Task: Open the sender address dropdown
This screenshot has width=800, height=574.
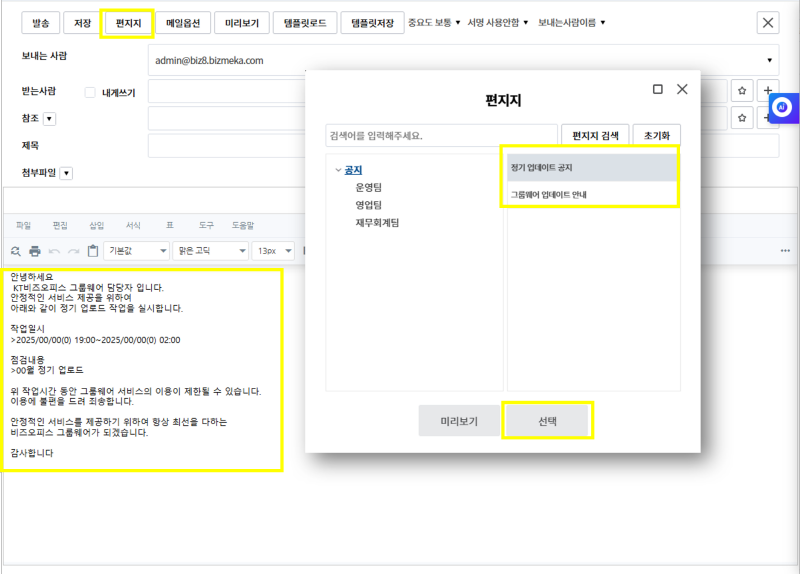Action: pyautogui.click(x=769, y=60)
